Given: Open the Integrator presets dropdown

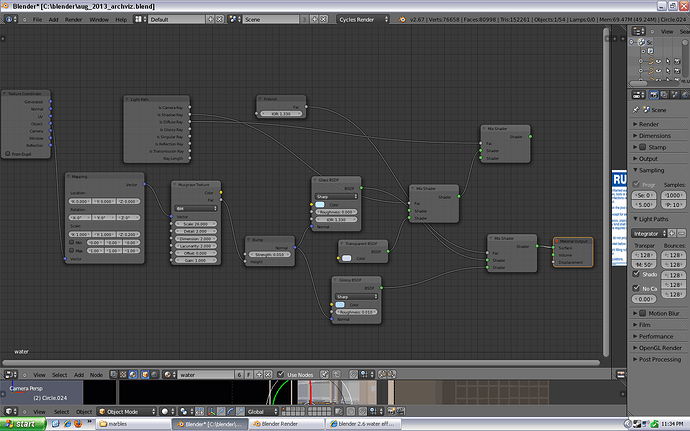Looking at the screenshot, I should pyautogui.click(x=650, y=233).
